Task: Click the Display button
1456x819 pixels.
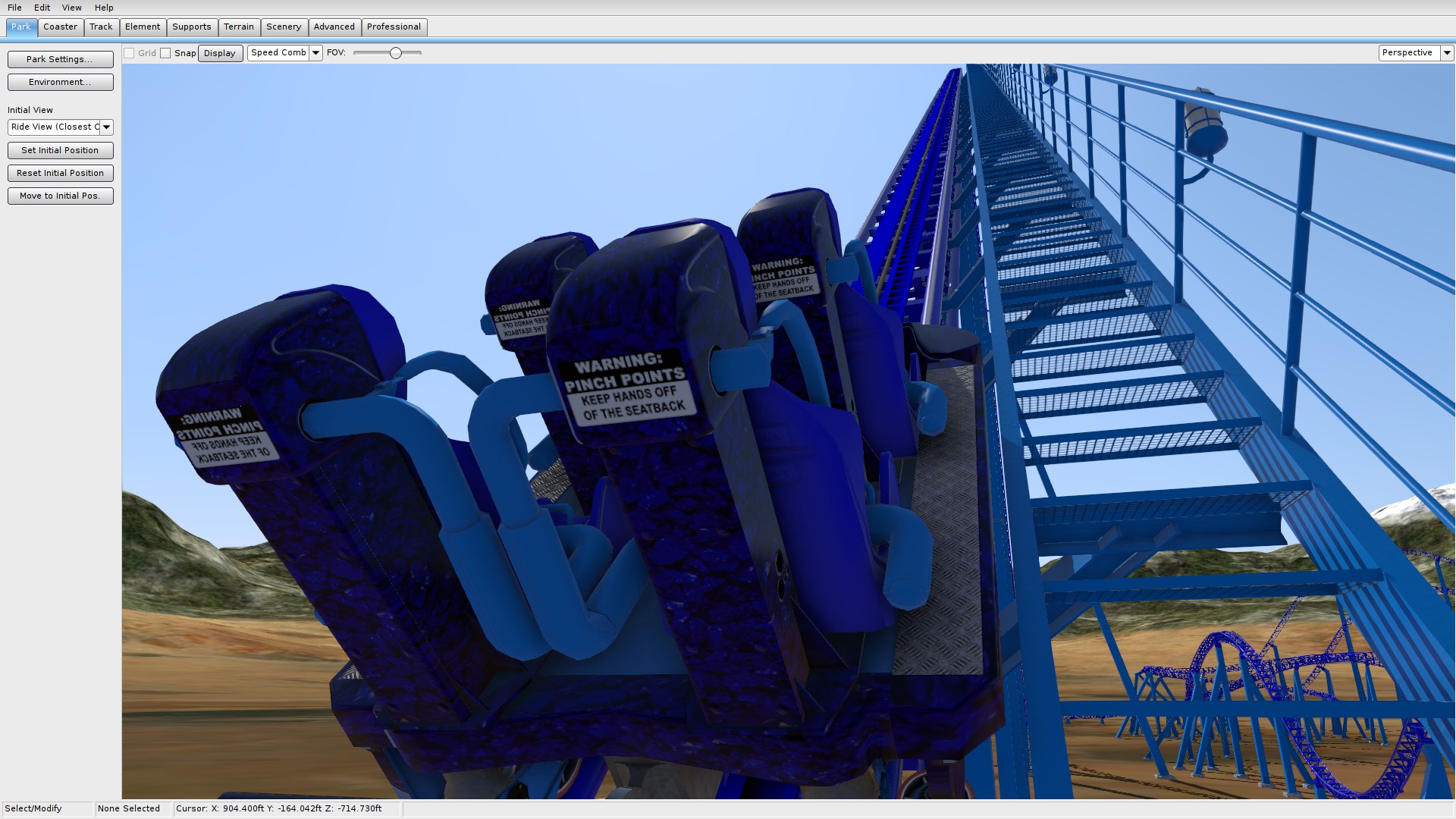Action: point(220,53)
